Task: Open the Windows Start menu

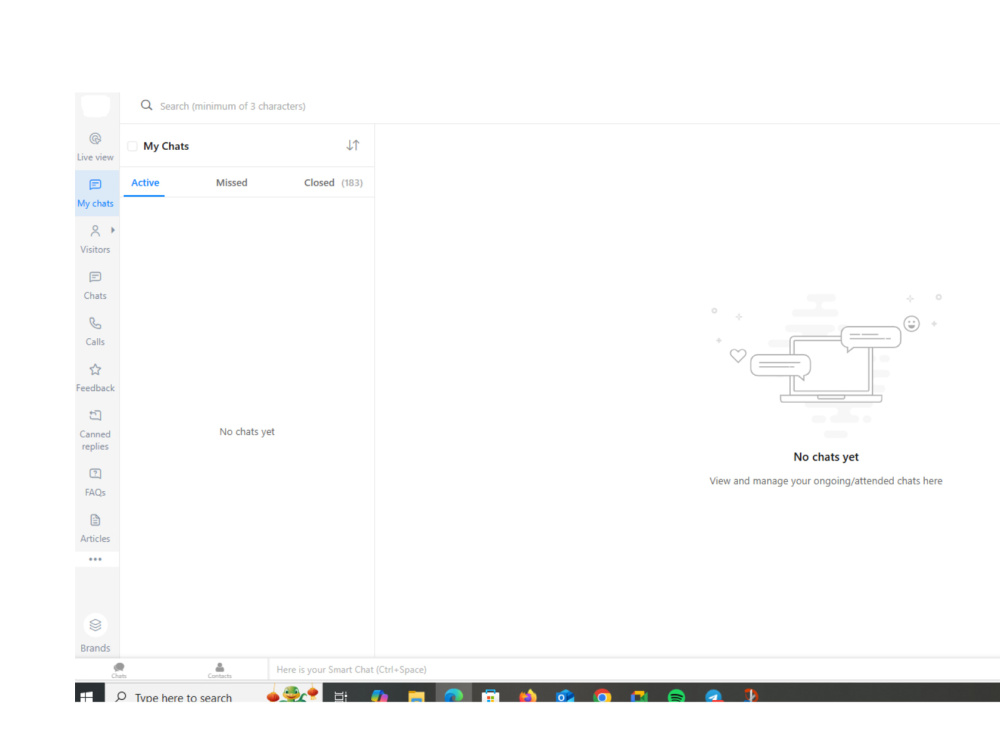Action: pos(87,695)
